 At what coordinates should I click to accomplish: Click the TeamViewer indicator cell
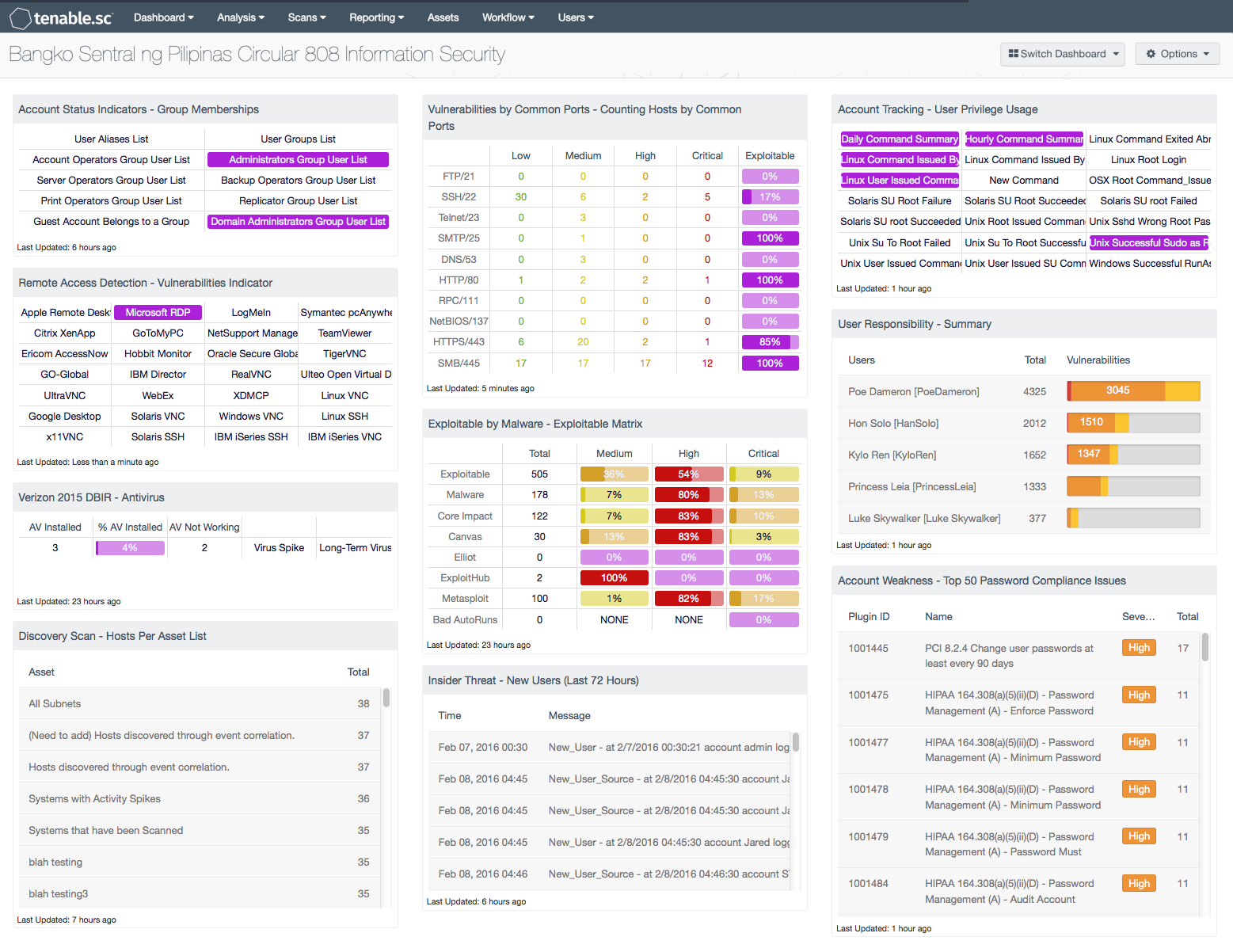point(344,333)
